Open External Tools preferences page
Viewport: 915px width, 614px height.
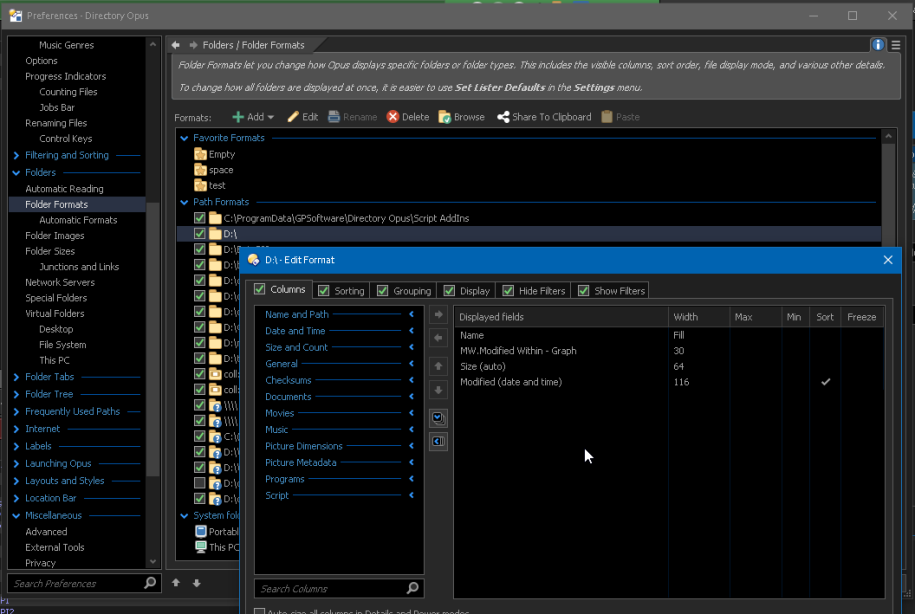[x=55, y=547]
